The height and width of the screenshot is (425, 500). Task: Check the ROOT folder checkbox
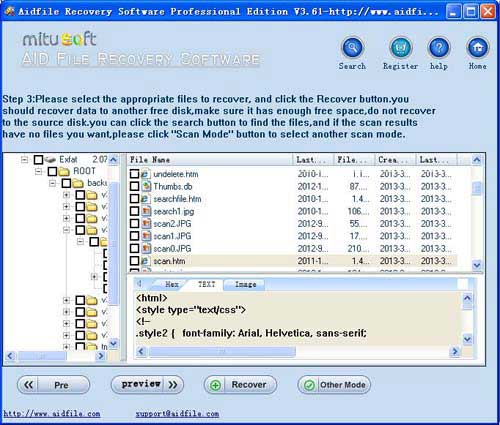coord(52,171)
